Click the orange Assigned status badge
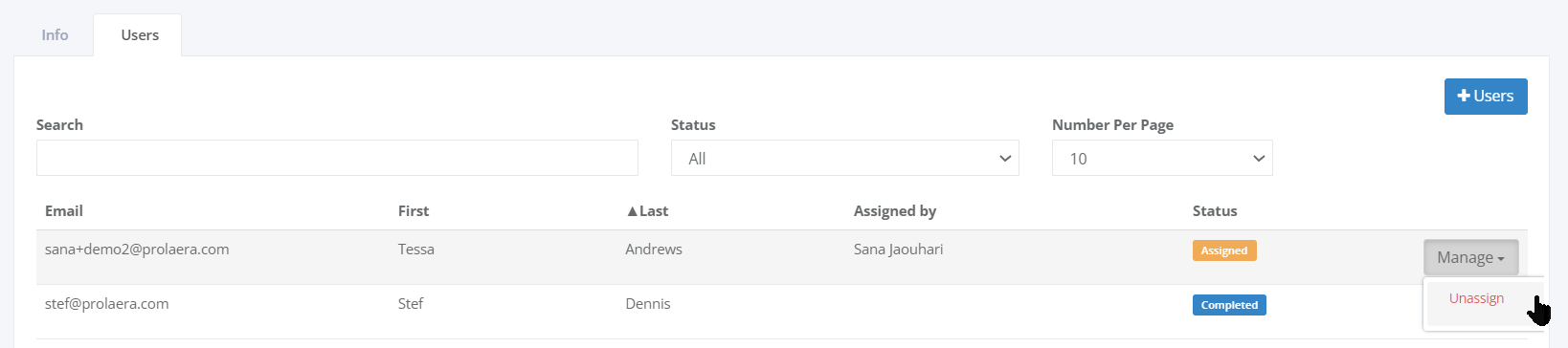The height and width of the screenshot is (348, 1568). pyautogui.click(x=1224, y=250)
